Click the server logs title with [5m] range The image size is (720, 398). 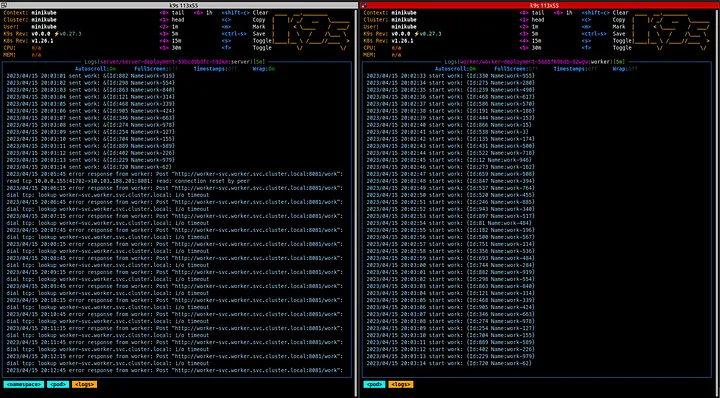coord(175,62)
